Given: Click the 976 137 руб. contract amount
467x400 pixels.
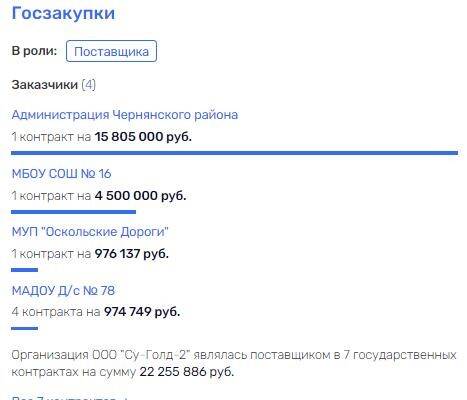Looking at the screenshot, I should coord(132,254).
